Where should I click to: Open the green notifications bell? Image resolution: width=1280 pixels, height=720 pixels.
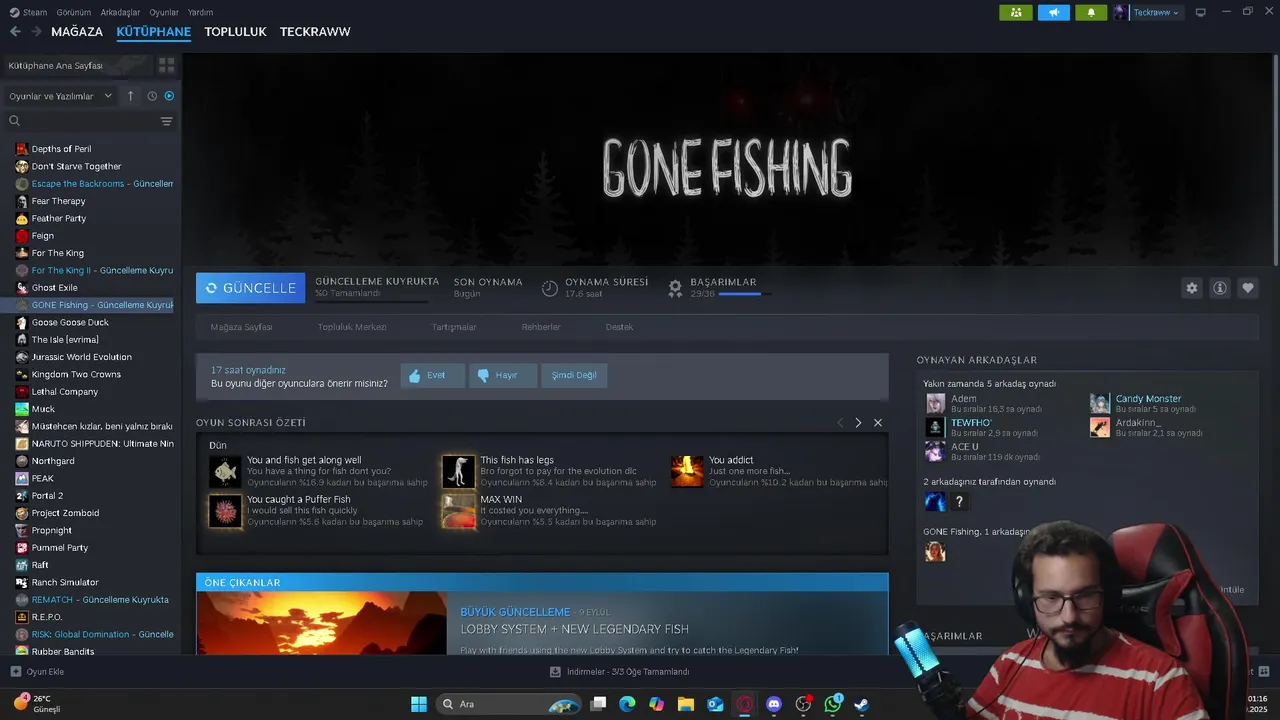pyautogui.click(x=1091, y=12)
